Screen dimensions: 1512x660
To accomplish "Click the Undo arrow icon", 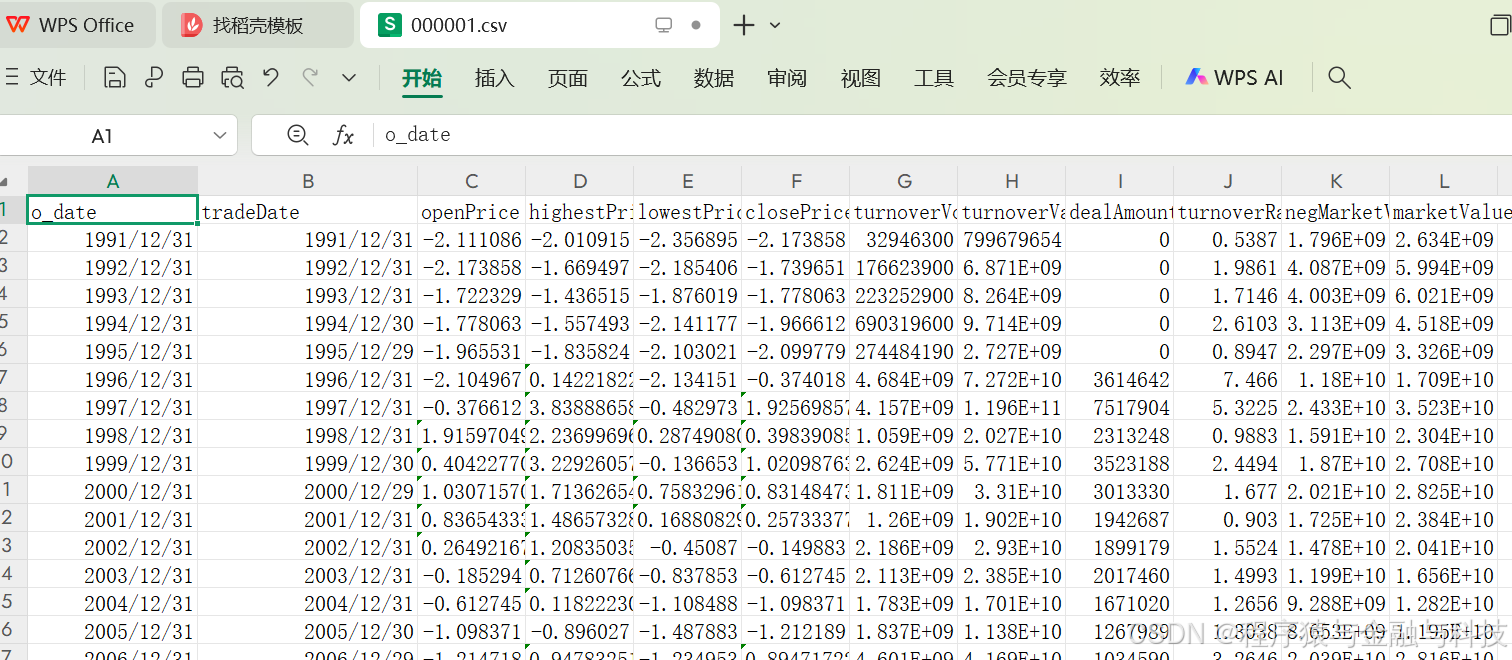I will point(270,77).
